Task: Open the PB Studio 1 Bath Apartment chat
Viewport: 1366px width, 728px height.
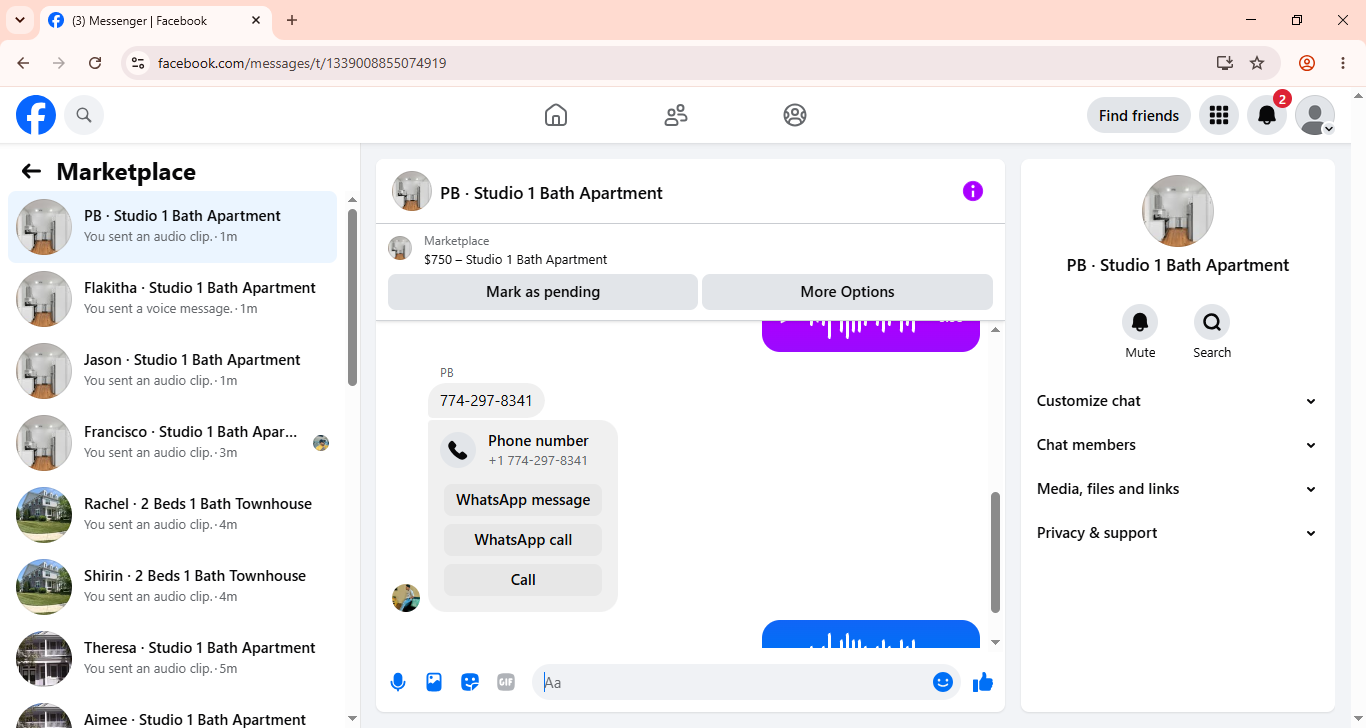Action: [x=173, y=227]
